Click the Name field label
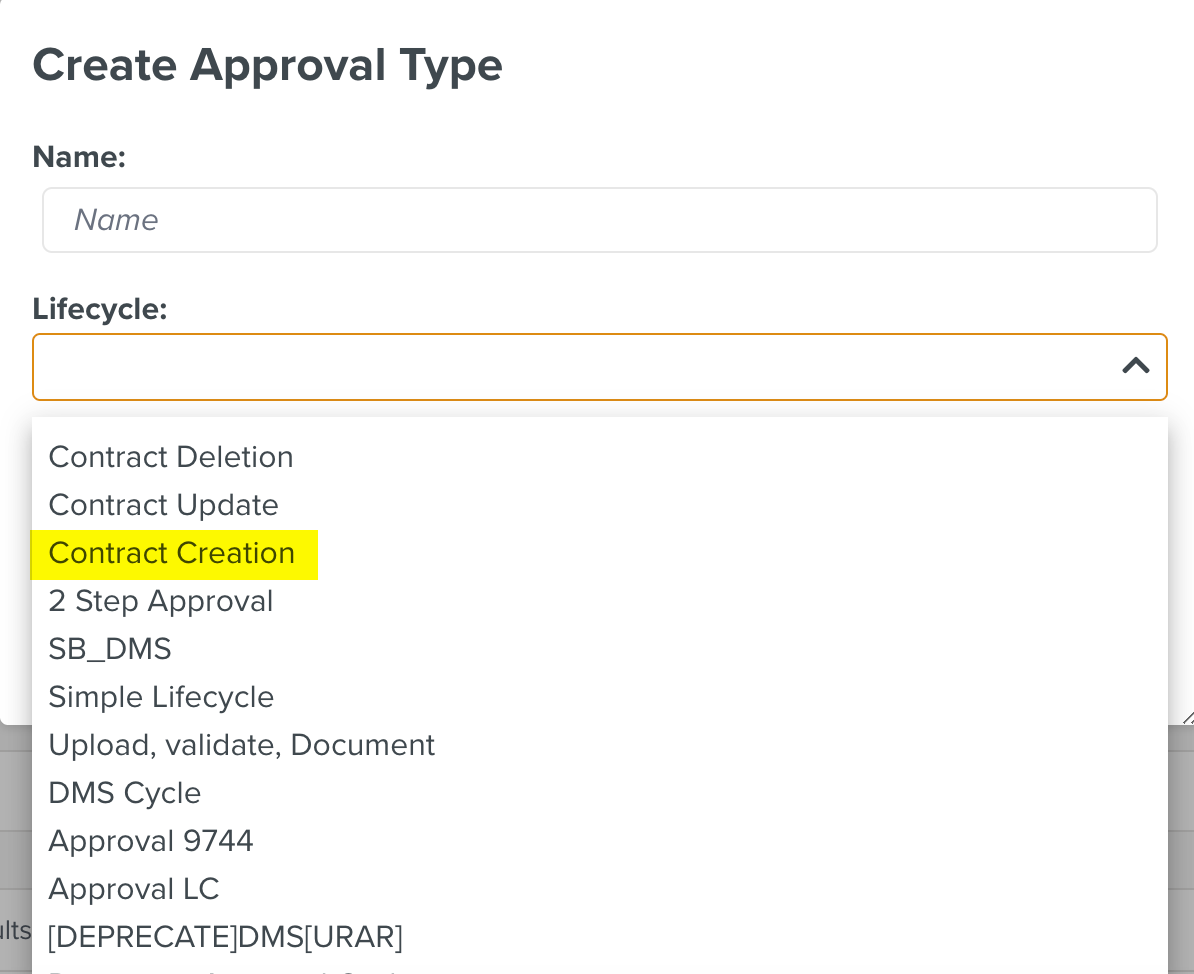The image size is (1194, 974). [79, 157]
